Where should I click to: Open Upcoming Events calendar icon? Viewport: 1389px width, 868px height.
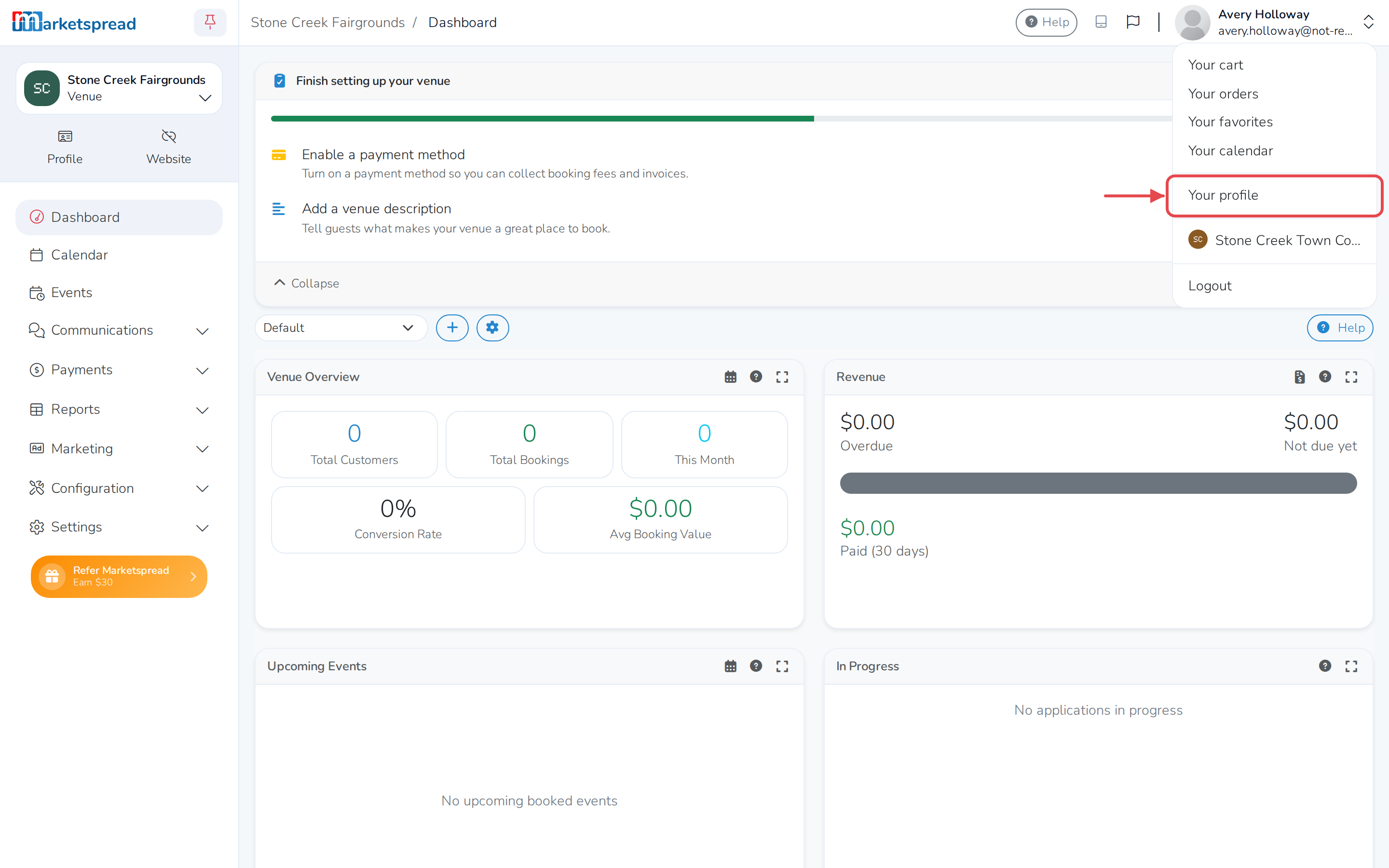730,666
